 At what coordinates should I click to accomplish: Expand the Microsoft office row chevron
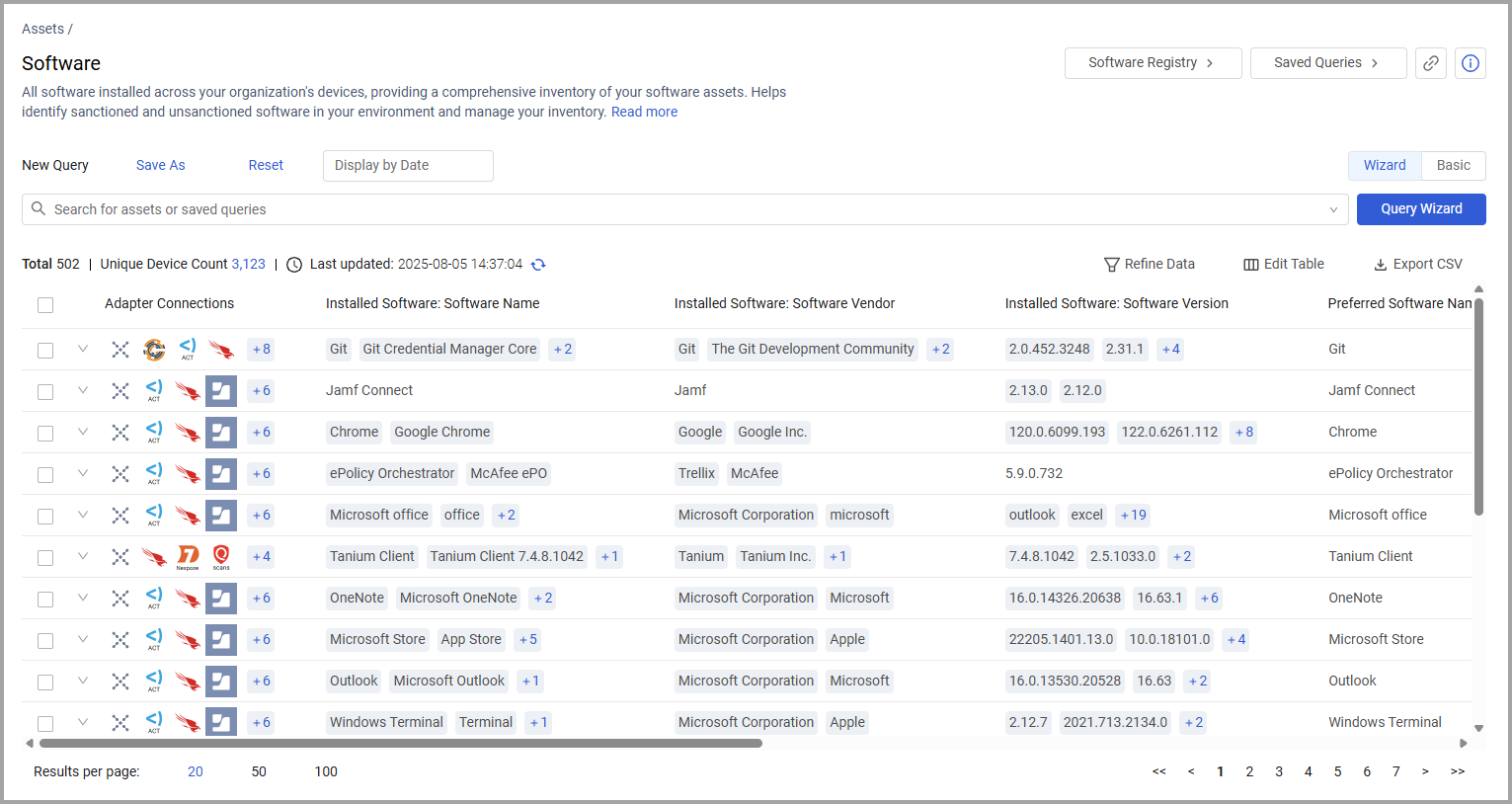point(83,515)
